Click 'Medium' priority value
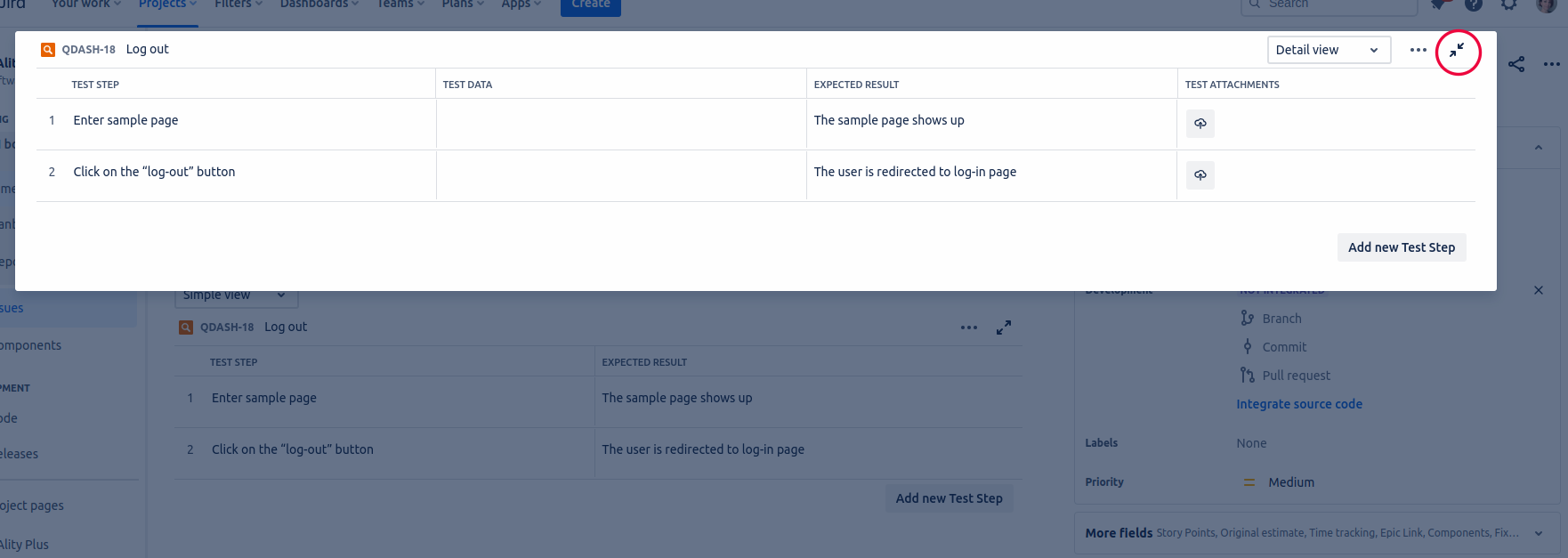1568x558 pixels. click(1291, 482)
